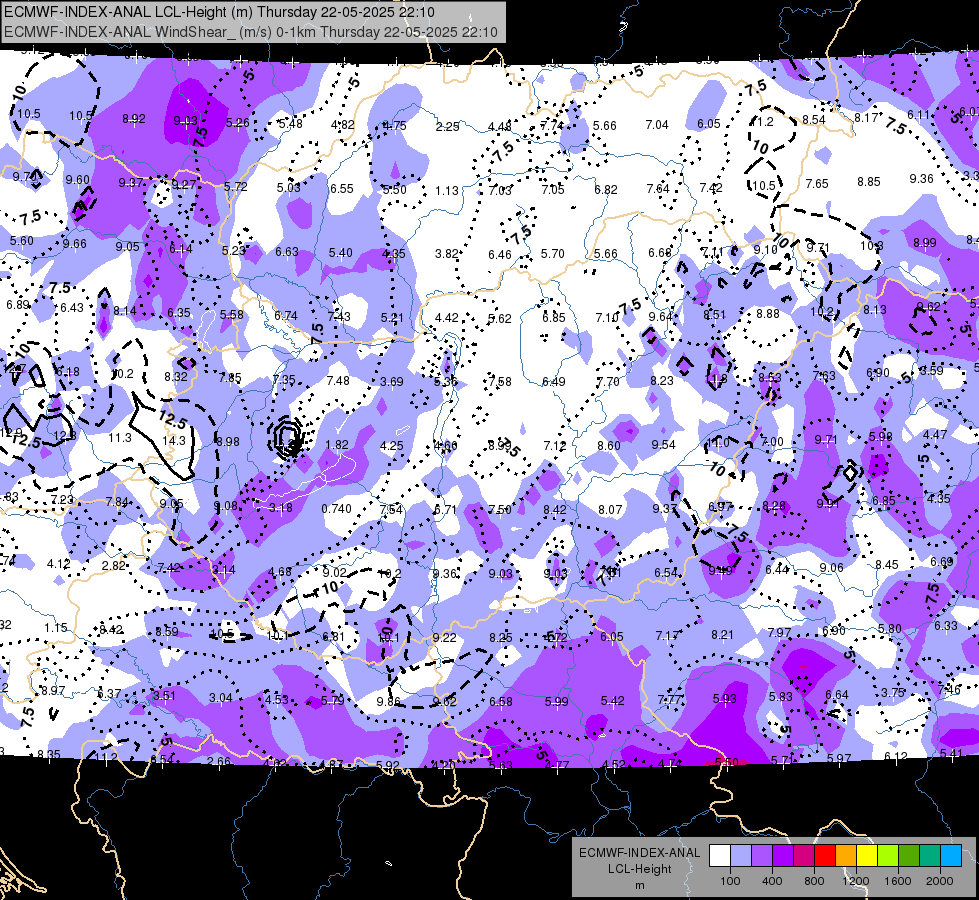The width and height of the screenshot is (979, 900).
Task: Click the map value 8.85
Action: tap(868, 182)
